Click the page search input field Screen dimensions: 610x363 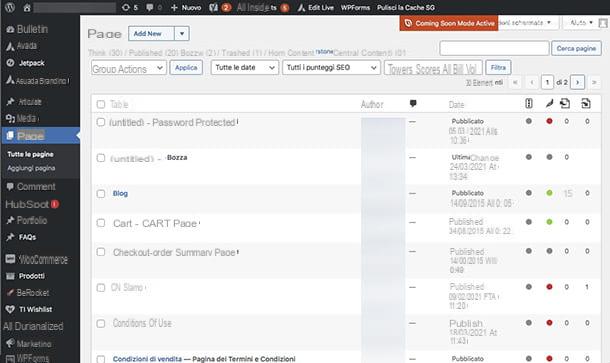pyautogui.click(x=494, y=48)
